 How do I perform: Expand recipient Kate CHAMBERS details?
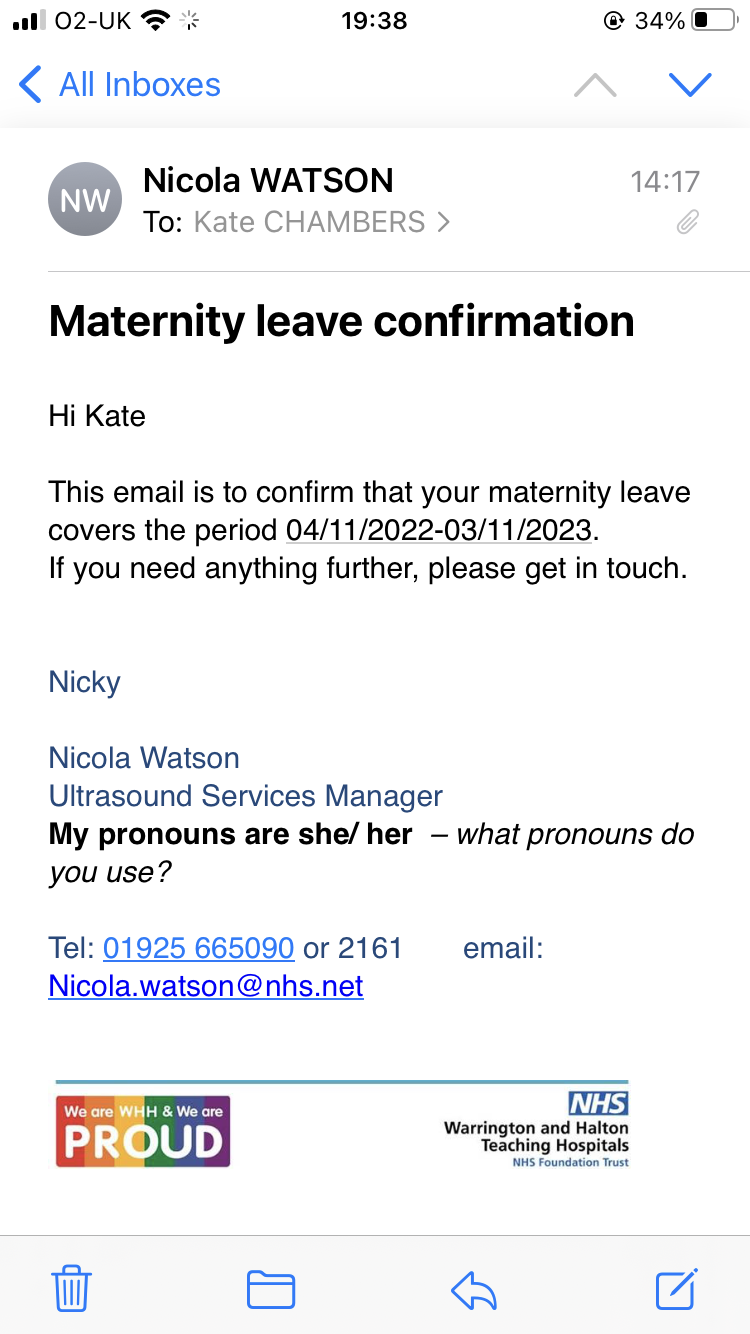pyautogui.click(x=321, y=222)
